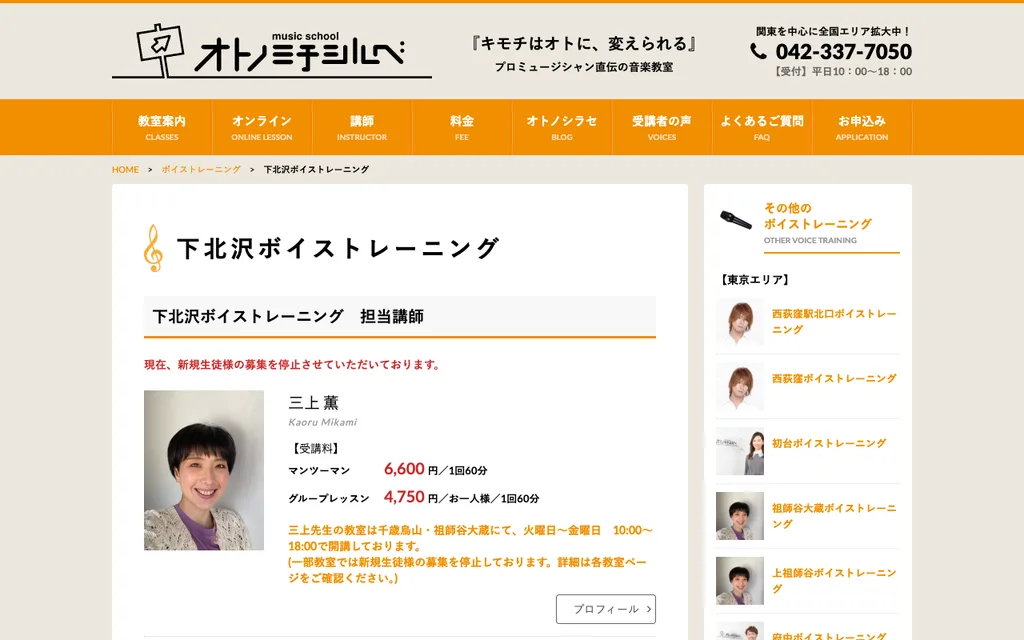Click the treble clef icon beside the heading
The height and width of the screenshot is (640, 1024).
tap(153, 248)
